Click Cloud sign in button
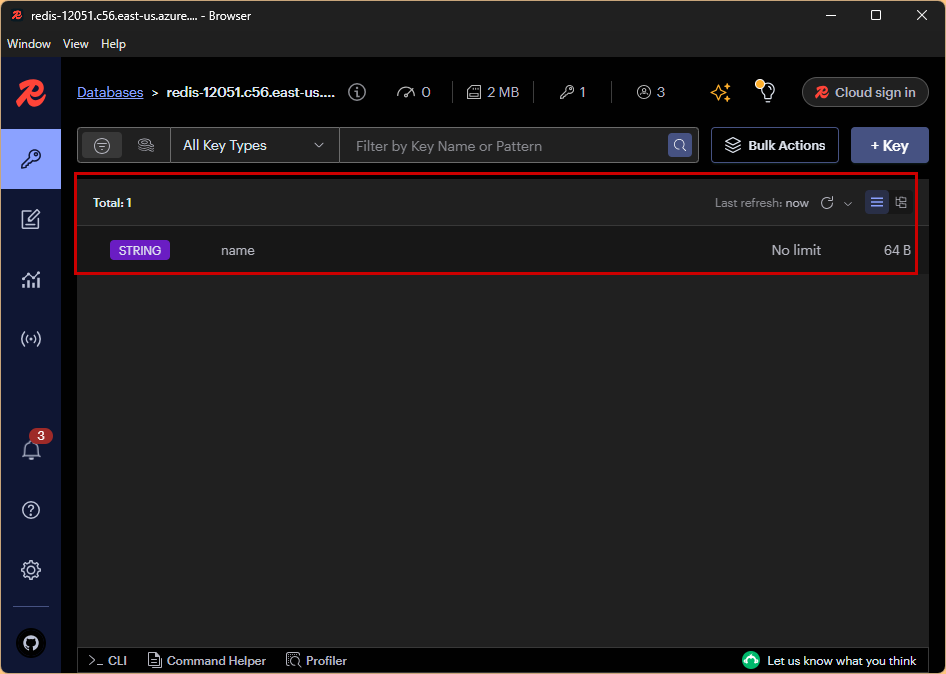The image size is (946, 674). pyautogui.click(x=865, y=92)
